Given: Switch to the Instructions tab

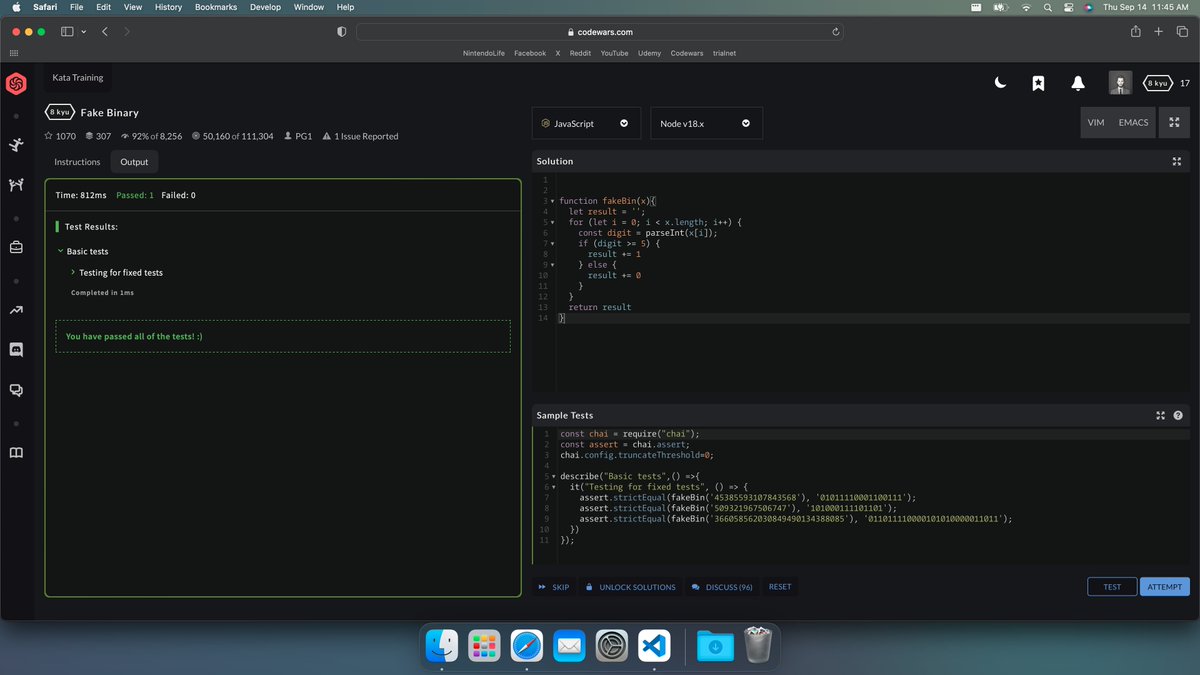Looking at the screenshot, I should click(77, 162).
